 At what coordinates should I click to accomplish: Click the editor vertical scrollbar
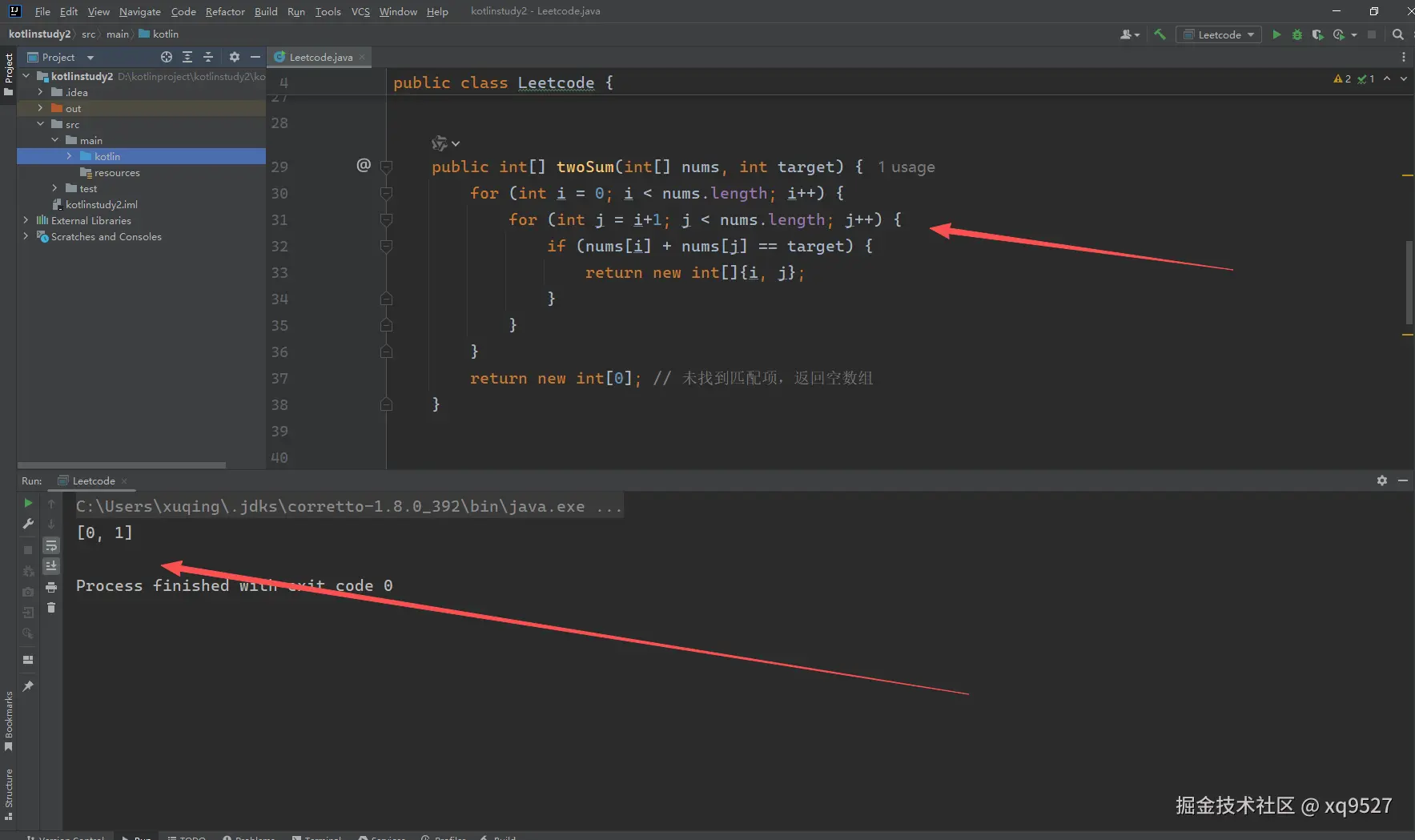click(x=1409, y=283)
